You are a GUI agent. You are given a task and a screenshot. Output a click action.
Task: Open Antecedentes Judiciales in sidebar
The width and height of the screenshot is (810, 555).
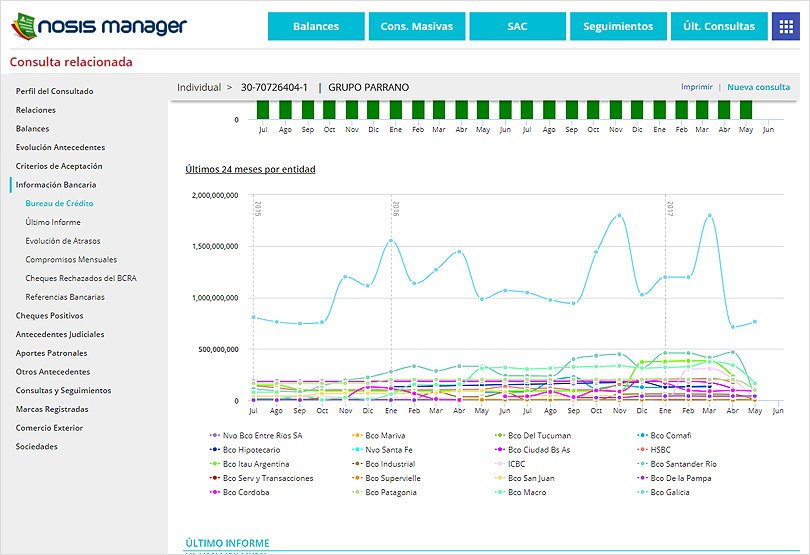pos(60,334)
